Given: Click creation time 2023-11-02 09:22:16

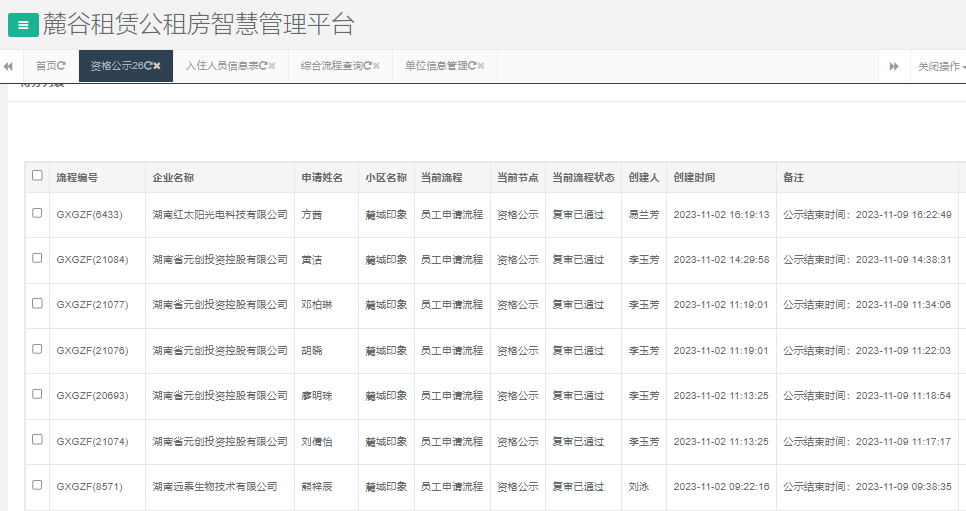Looking at the screenshot, I should point(721,486).
